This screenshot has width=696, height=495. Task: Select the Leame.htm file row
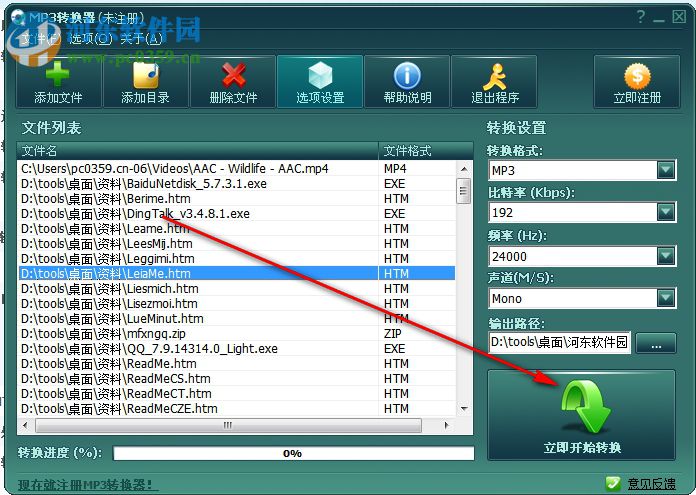(237, 229)
